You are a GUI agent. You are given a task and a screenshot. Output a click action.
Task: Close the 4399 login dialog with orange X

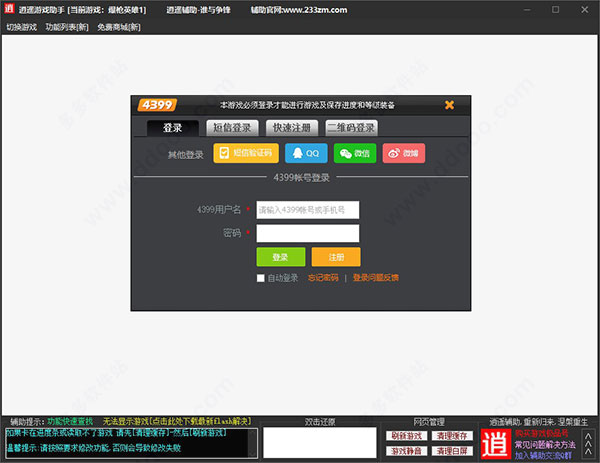click(450, 105)
